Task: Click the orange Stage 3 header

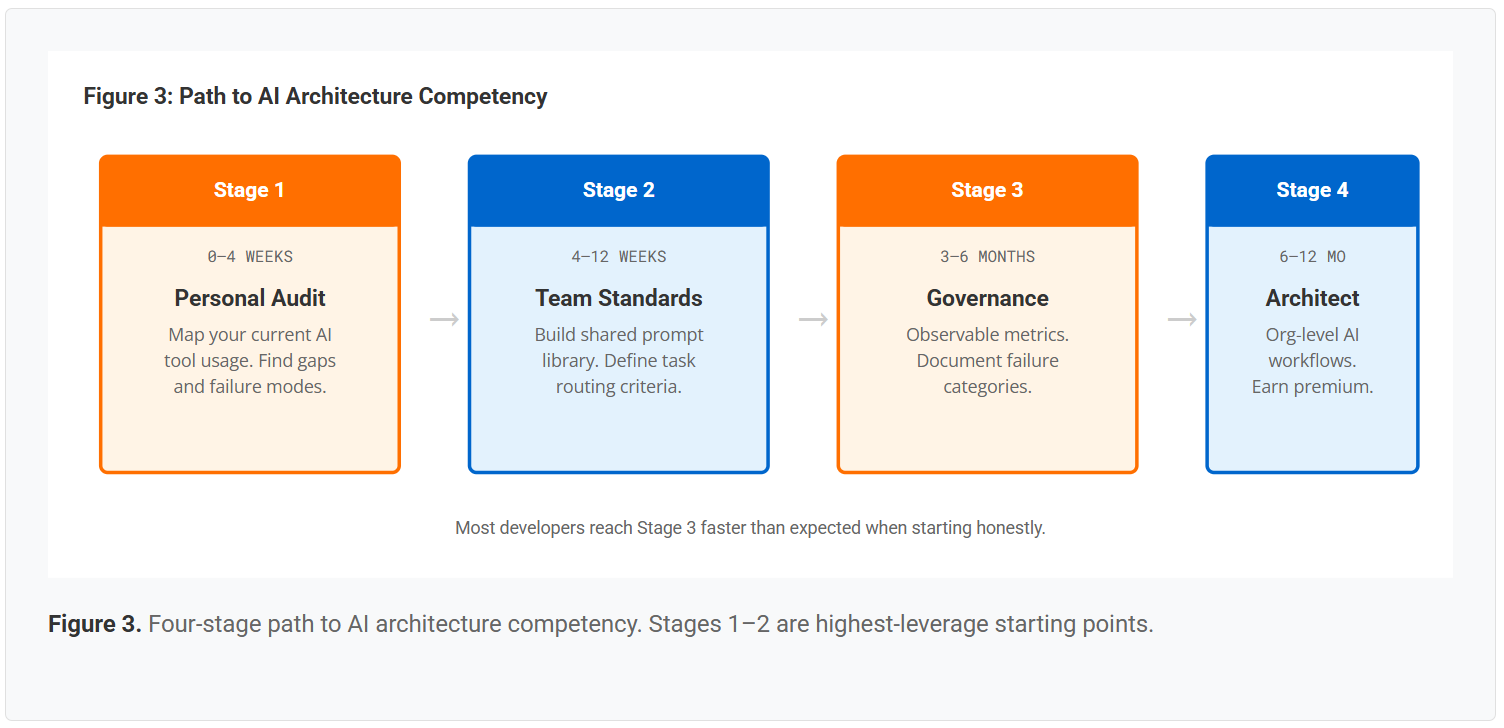Action: [987, 190]
